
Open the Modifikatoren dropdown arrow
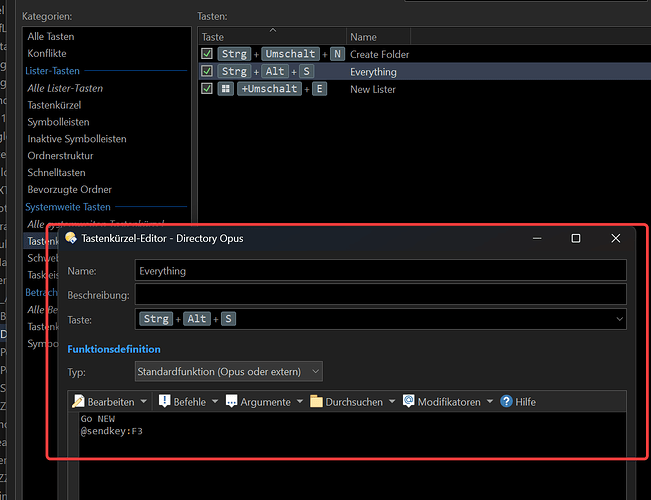[489, 402]
